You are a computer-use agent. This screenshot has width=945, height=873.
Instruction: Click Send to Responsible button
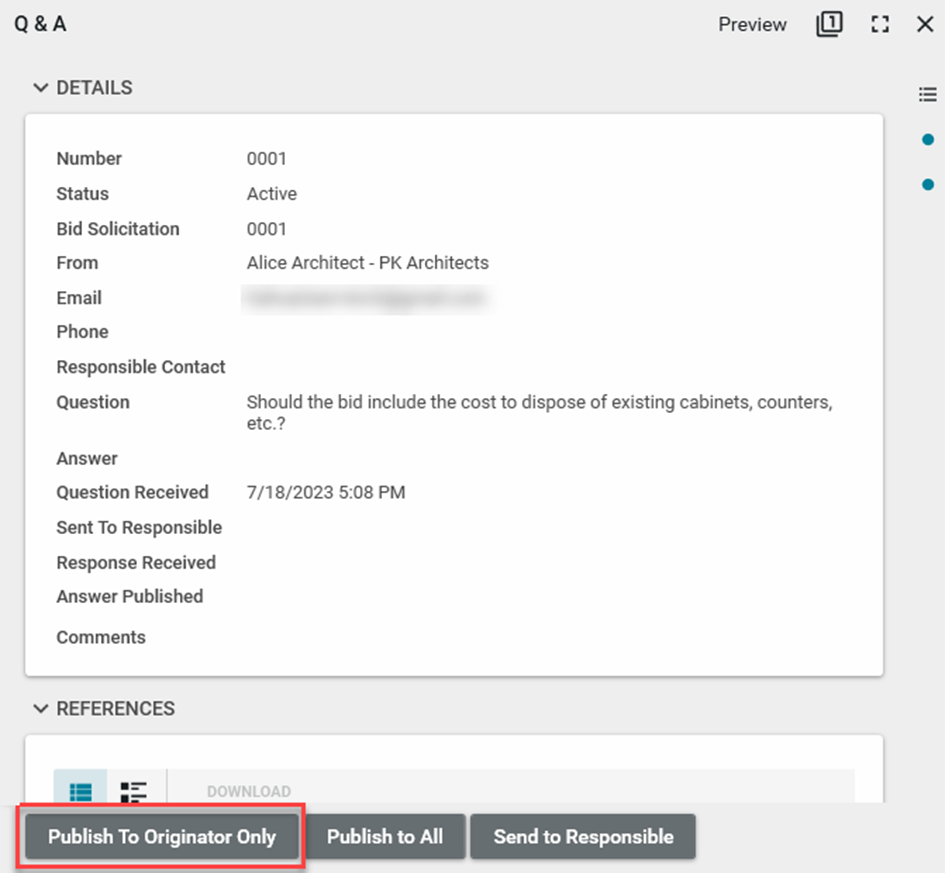point(583,837)
